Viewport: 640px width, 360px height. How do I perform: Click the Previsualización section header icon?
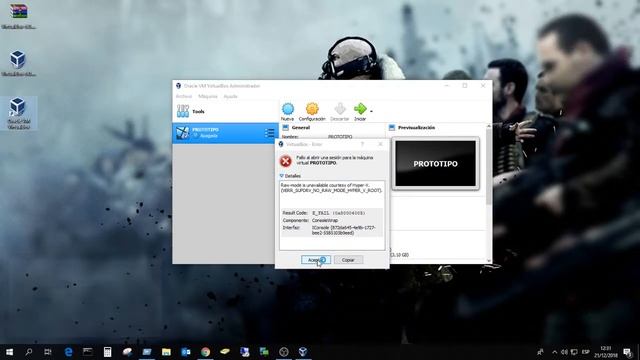(392, 128)
